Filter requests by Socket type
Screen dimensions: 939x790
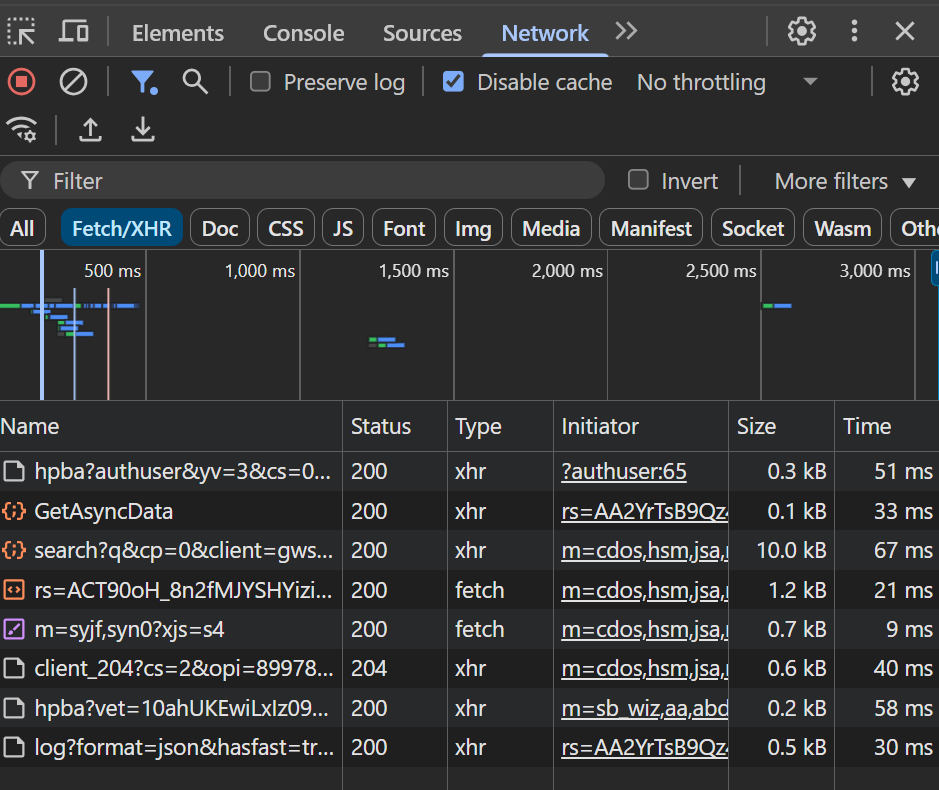(x=753, y=228)
